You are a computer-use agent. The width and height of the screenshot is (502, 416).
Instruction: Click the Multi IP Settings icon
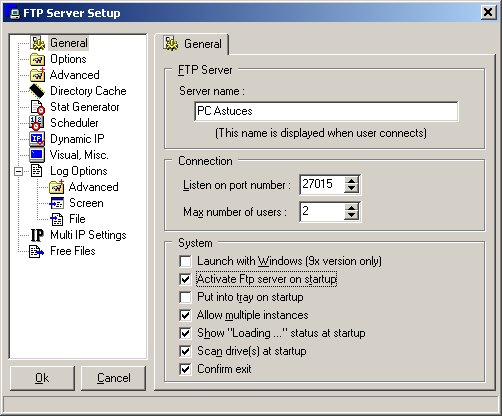37,235
